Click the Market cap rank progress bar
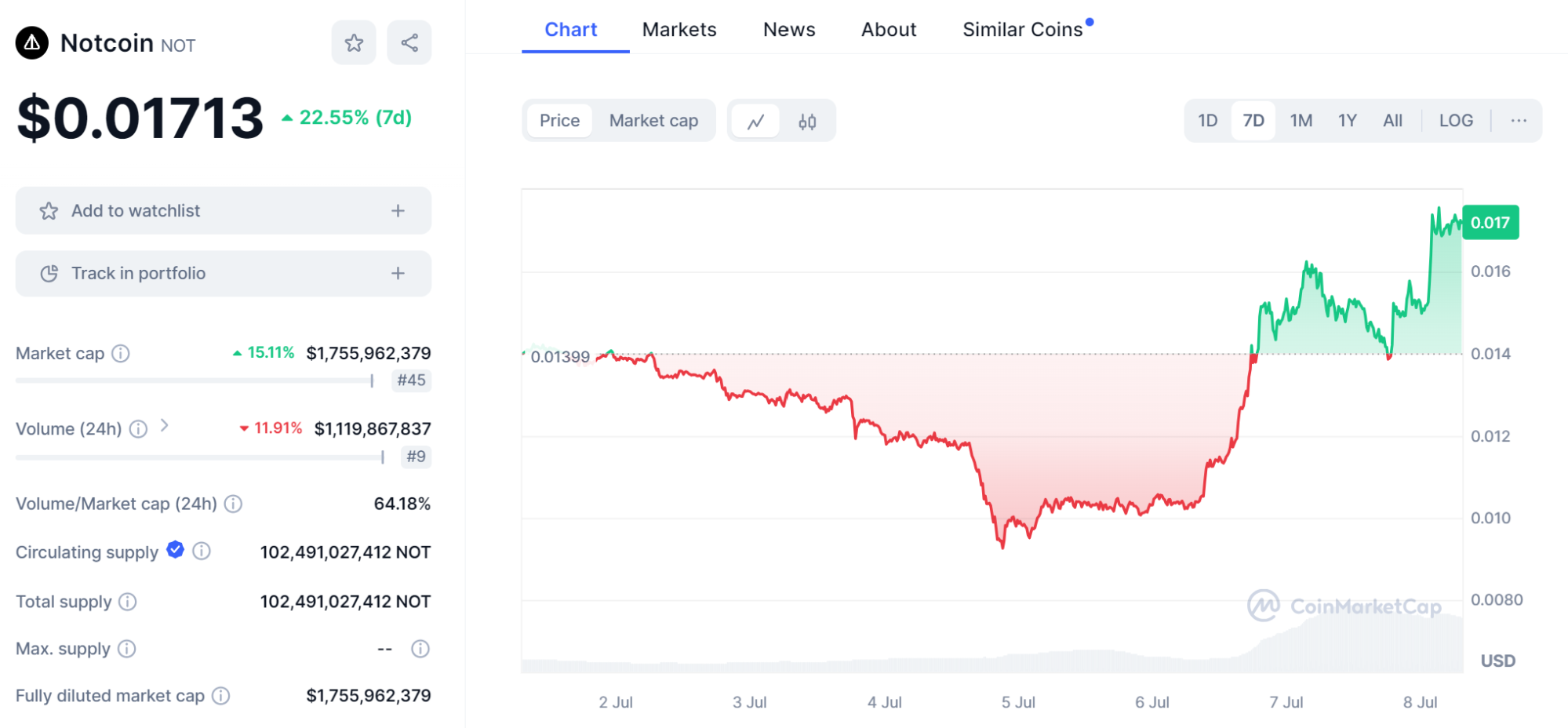The image size is (1568, 728). [194, 380]
